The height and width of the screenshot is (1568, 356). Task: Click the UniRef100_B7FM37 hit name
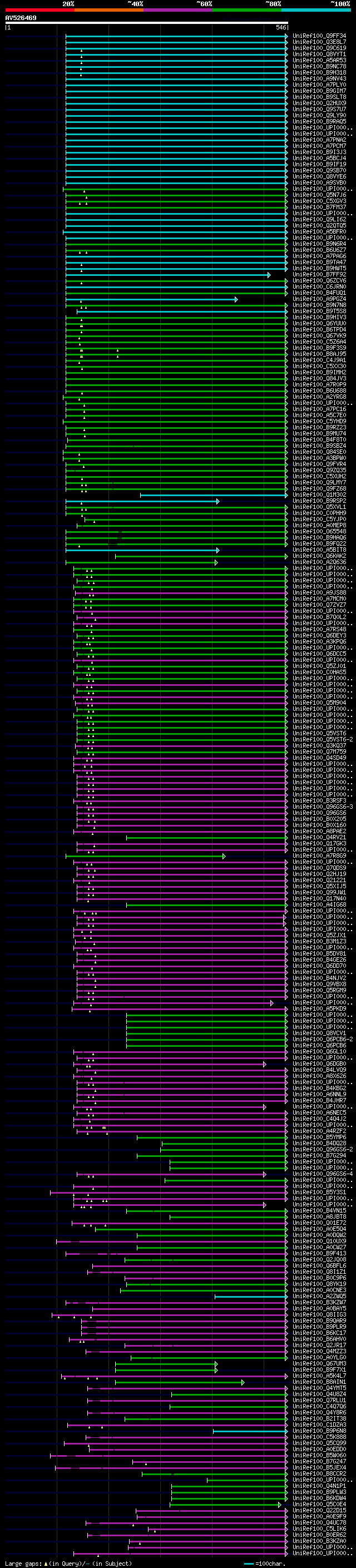click(x=319, y=207)
